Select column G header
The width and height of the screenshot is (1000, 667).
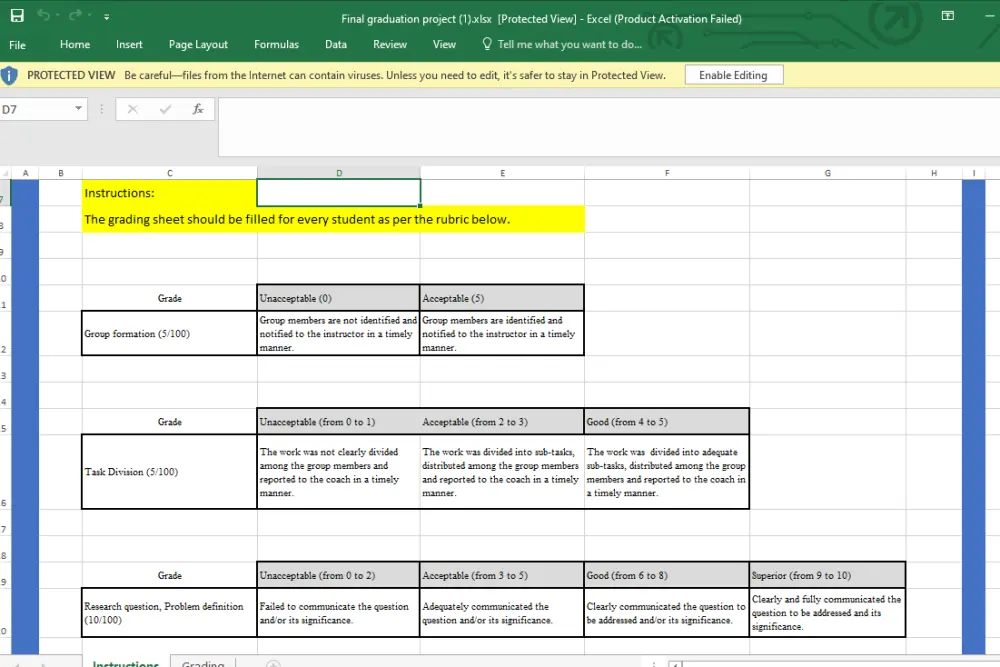point(828,173)
